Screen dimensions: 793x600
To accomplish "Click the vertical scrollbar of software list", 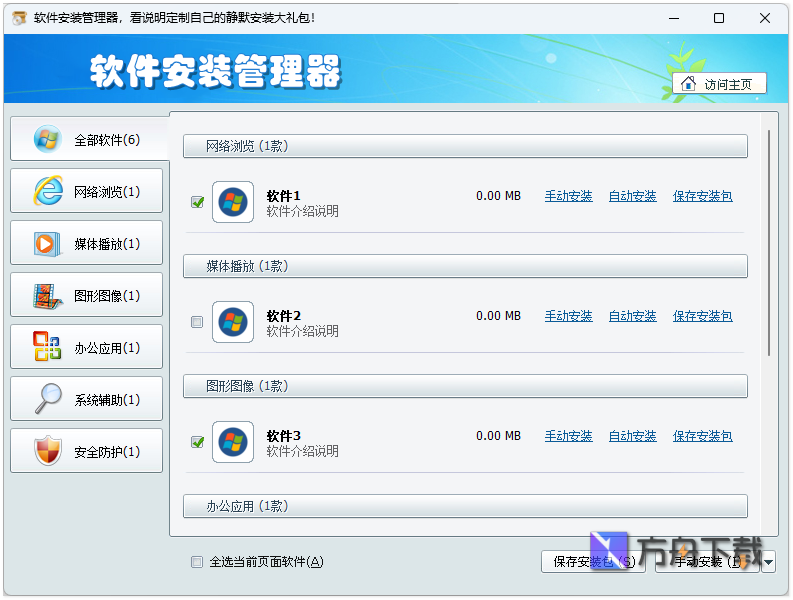I will coord(769,243).
